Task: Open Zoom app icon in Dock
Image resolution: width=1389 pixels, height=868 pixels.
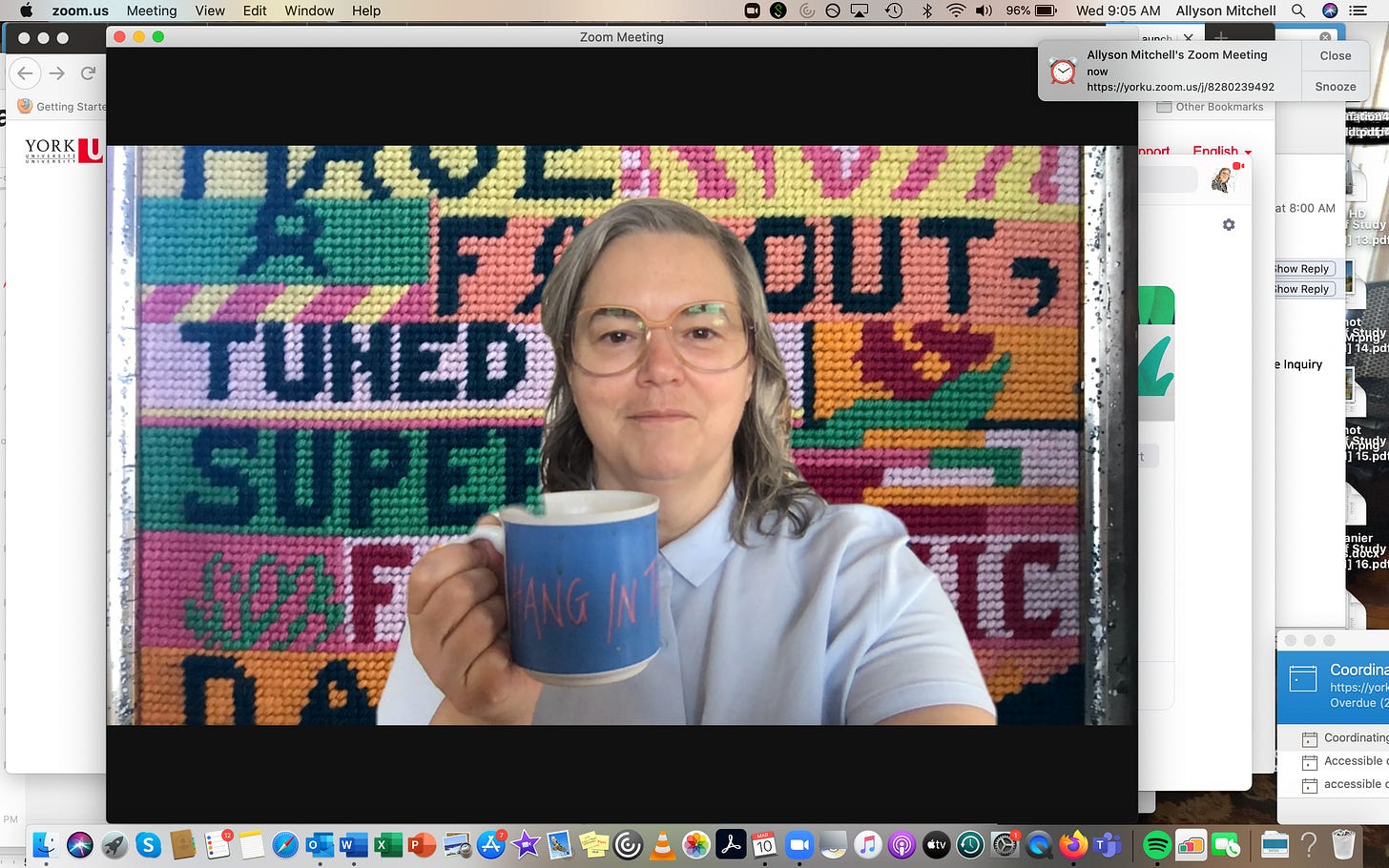Action: 798,844
